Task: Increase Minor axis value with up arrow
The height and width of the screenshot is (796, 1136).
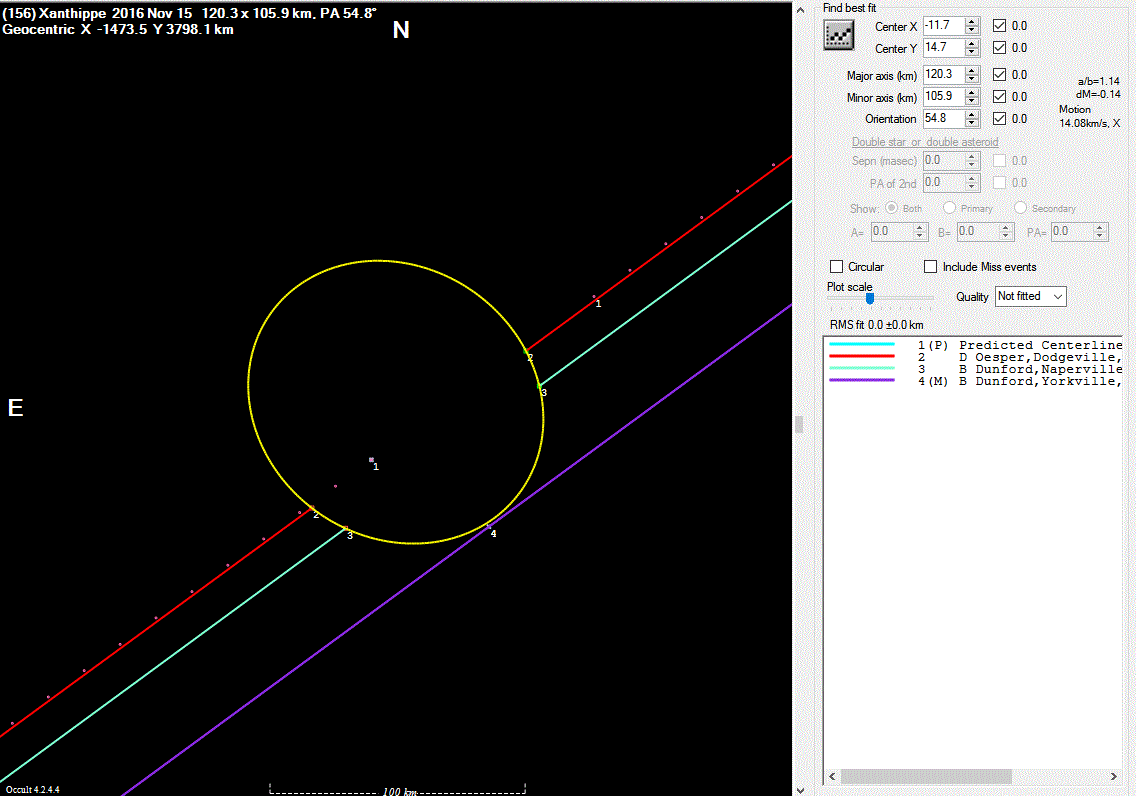Action: click(x=972, y=92)
